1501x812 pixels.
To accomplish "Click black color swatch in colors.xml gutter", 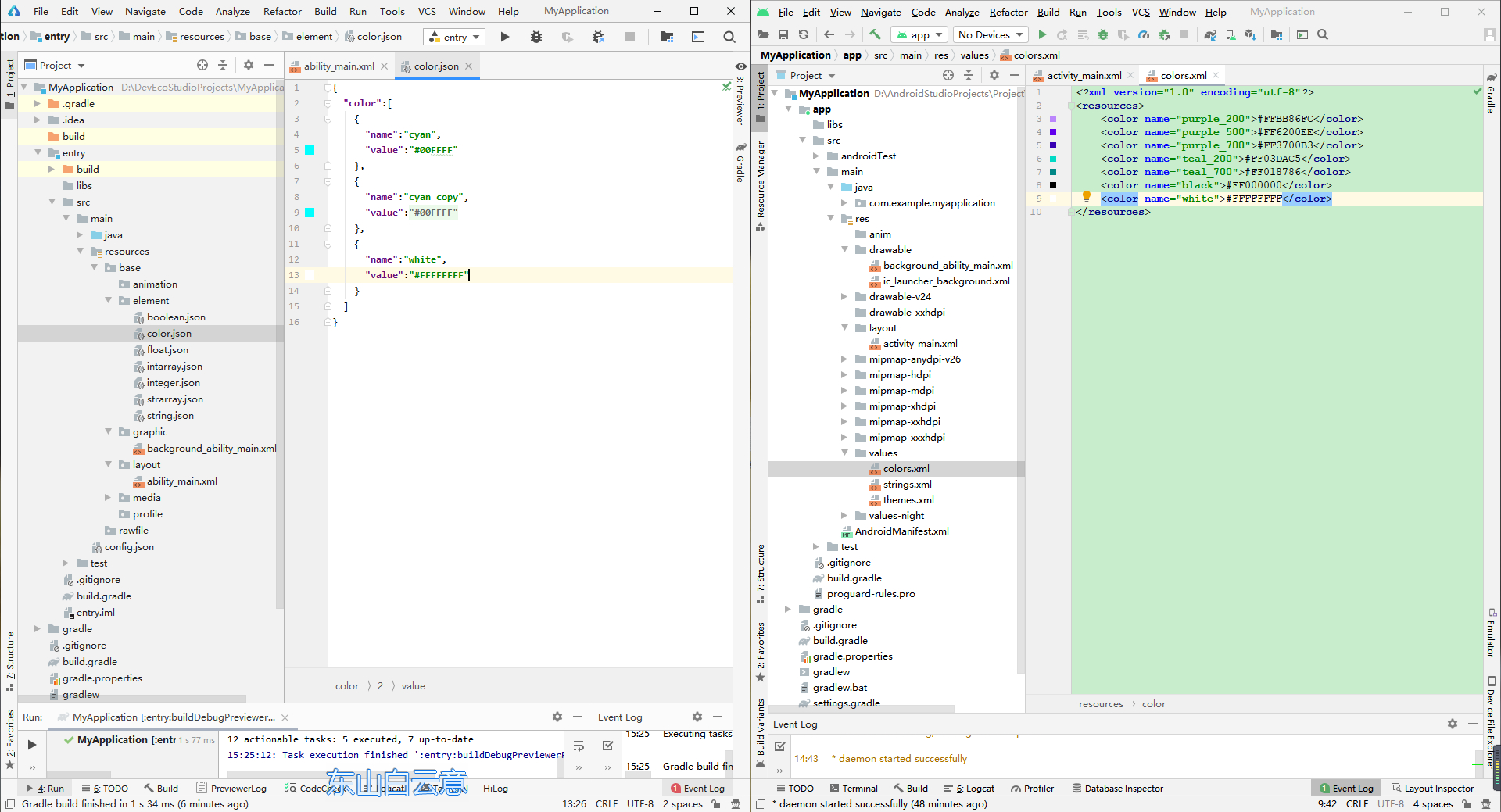I will 1053,185.
